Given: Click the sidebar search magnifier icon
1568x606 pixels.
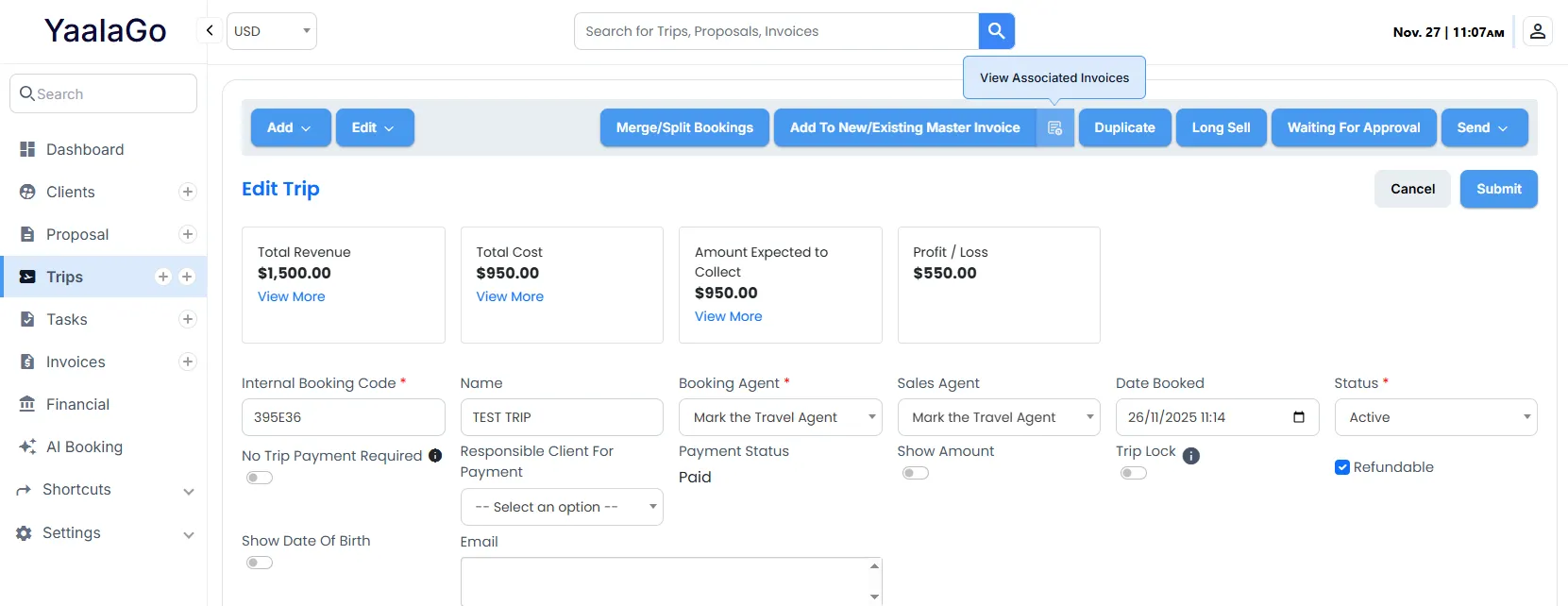Looking at the screenshot, I should pyautogui.click(x=27, y=93).
